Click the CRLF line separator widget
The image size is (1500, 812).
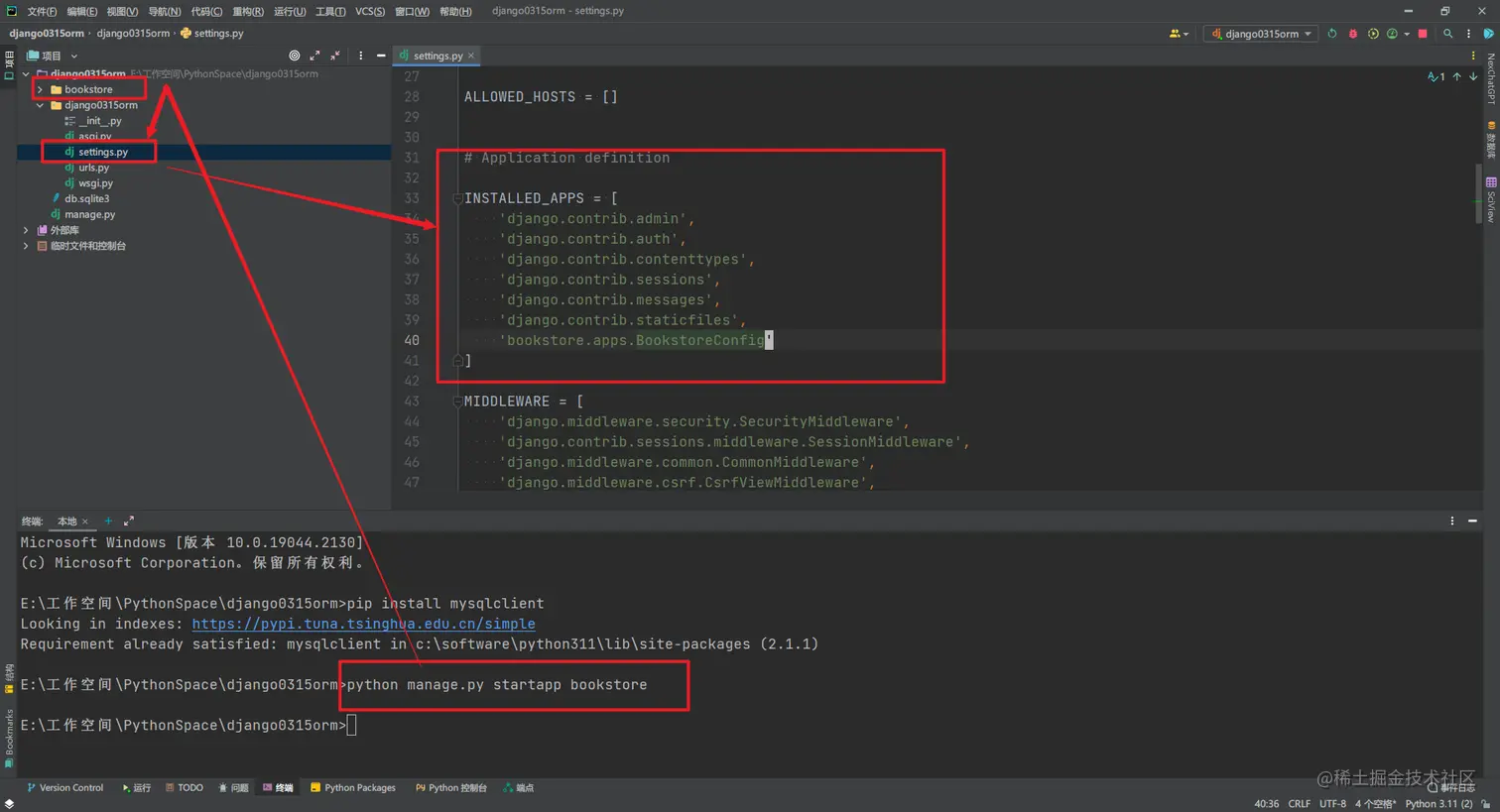pos(1300,804)
